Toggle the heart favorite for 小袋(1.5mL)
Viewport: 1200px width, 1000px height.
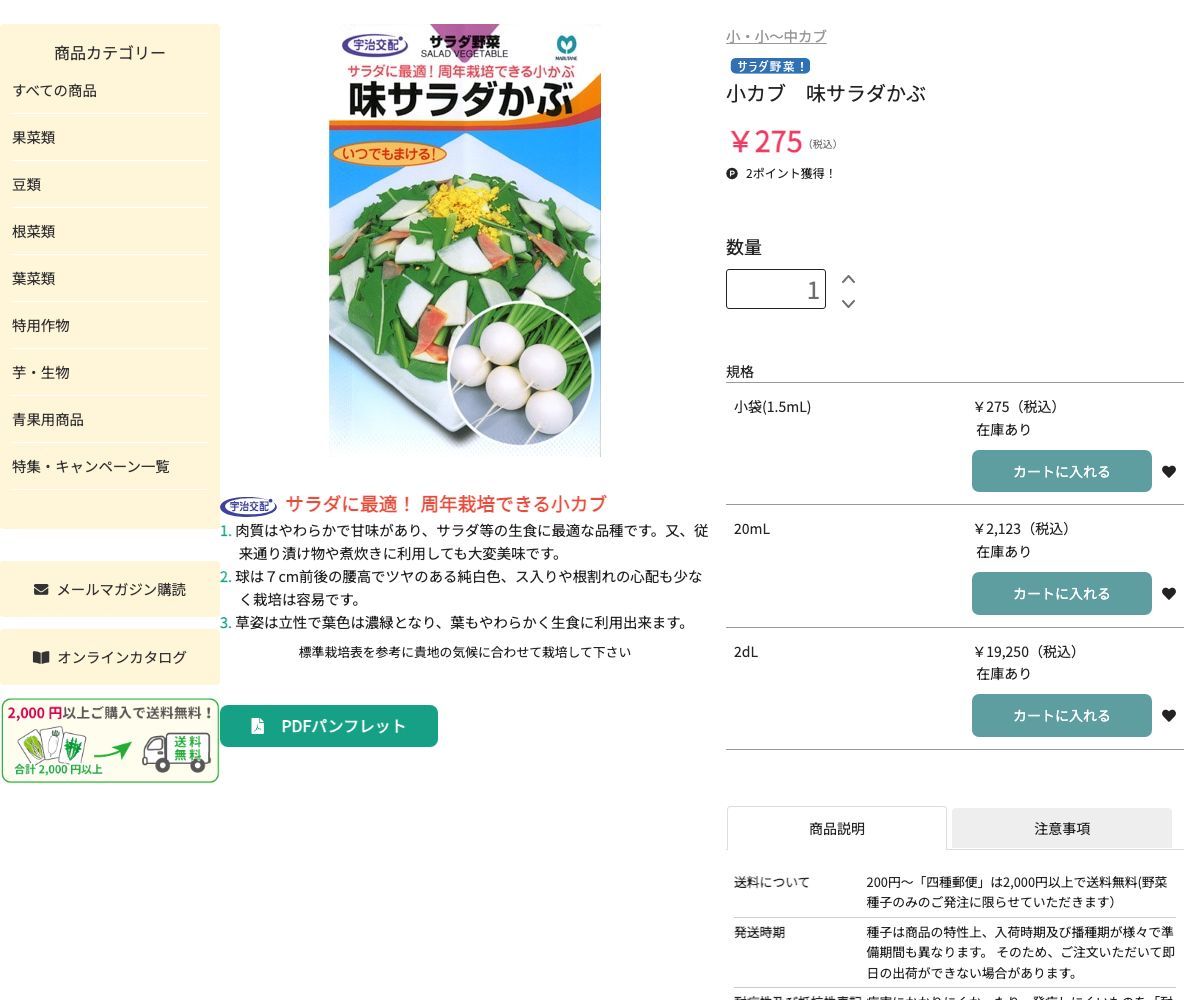[1169, 471]
